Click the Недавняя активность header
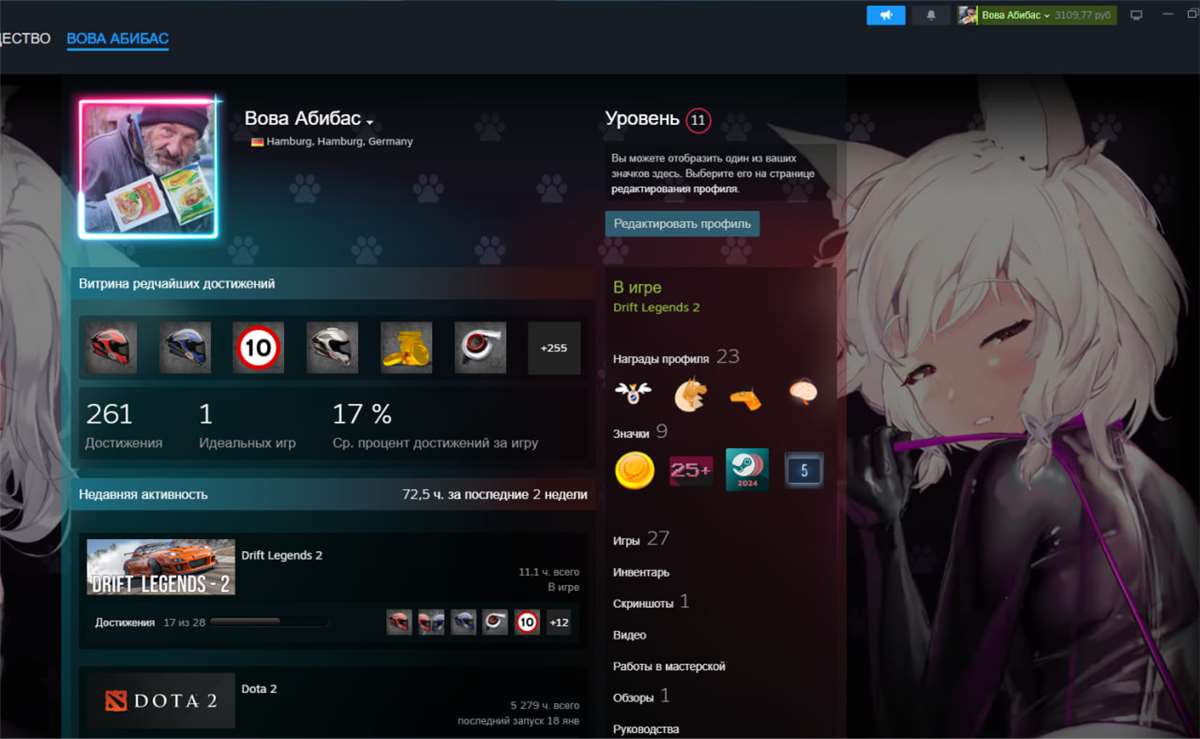The image size is (1200, 739). pos(143,494)
